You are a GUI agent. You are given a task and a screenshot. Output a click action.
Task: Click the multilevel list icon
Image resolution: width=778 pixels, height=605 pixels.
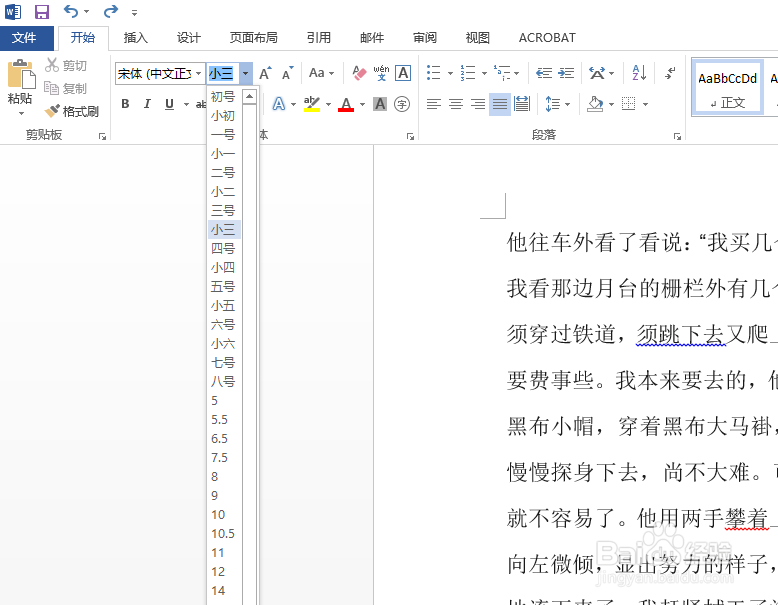[x=502, y=73]
